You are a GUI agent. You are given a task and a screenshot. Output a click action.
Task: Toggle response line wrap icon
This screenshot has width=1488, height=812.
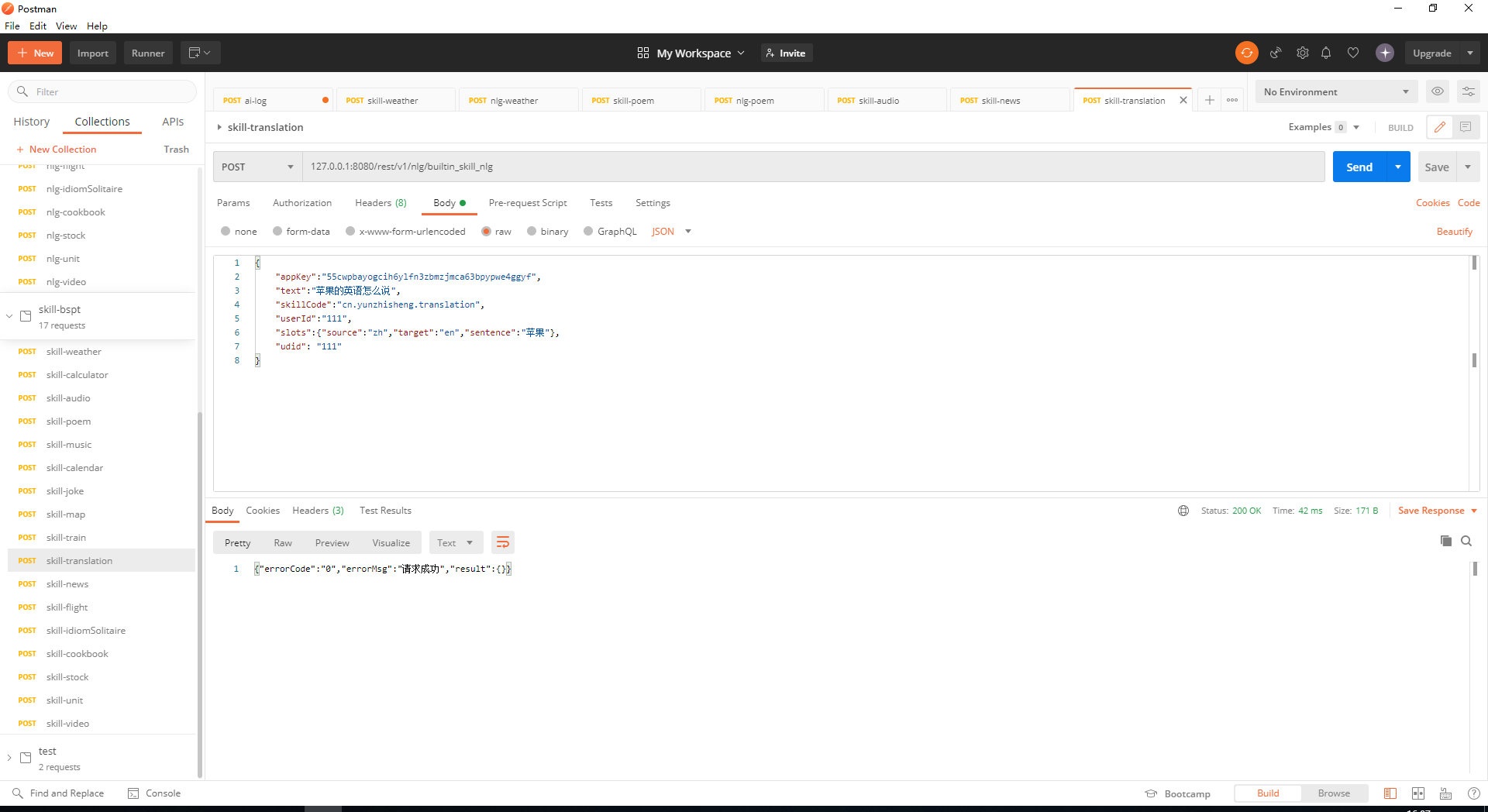[x=503, y=542]
